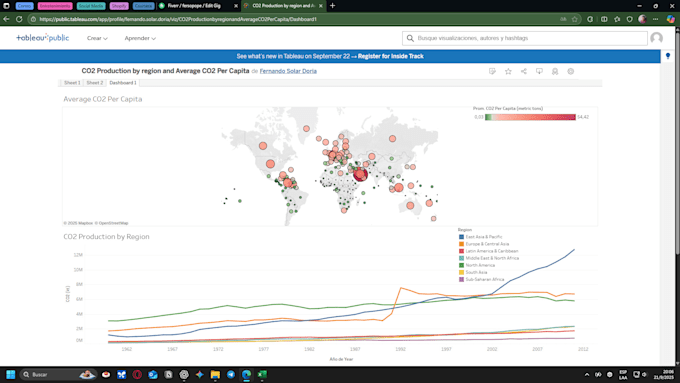680x383 pixels.
Task: Click Register for Inside Track banner link
Action: point(391,56)
